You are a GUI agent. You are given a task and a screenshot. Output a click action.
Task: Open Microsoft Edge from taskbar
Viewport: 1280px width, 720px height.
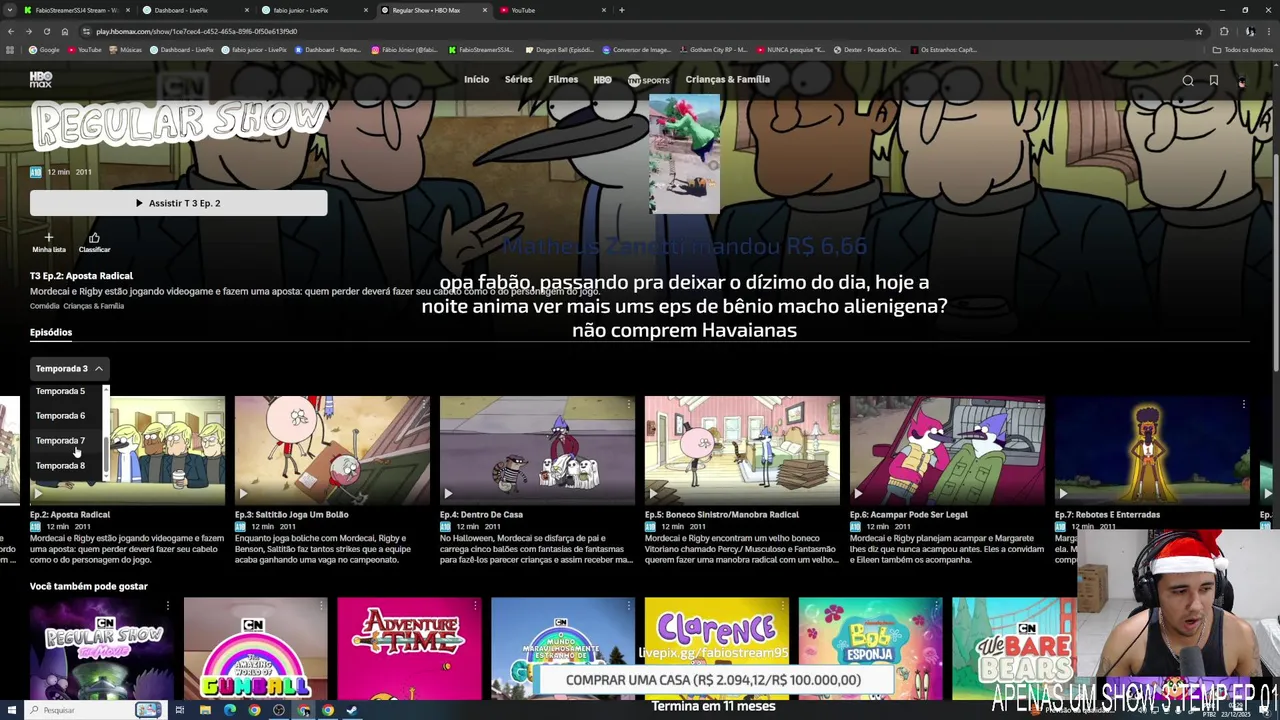[x=230, y=710]
